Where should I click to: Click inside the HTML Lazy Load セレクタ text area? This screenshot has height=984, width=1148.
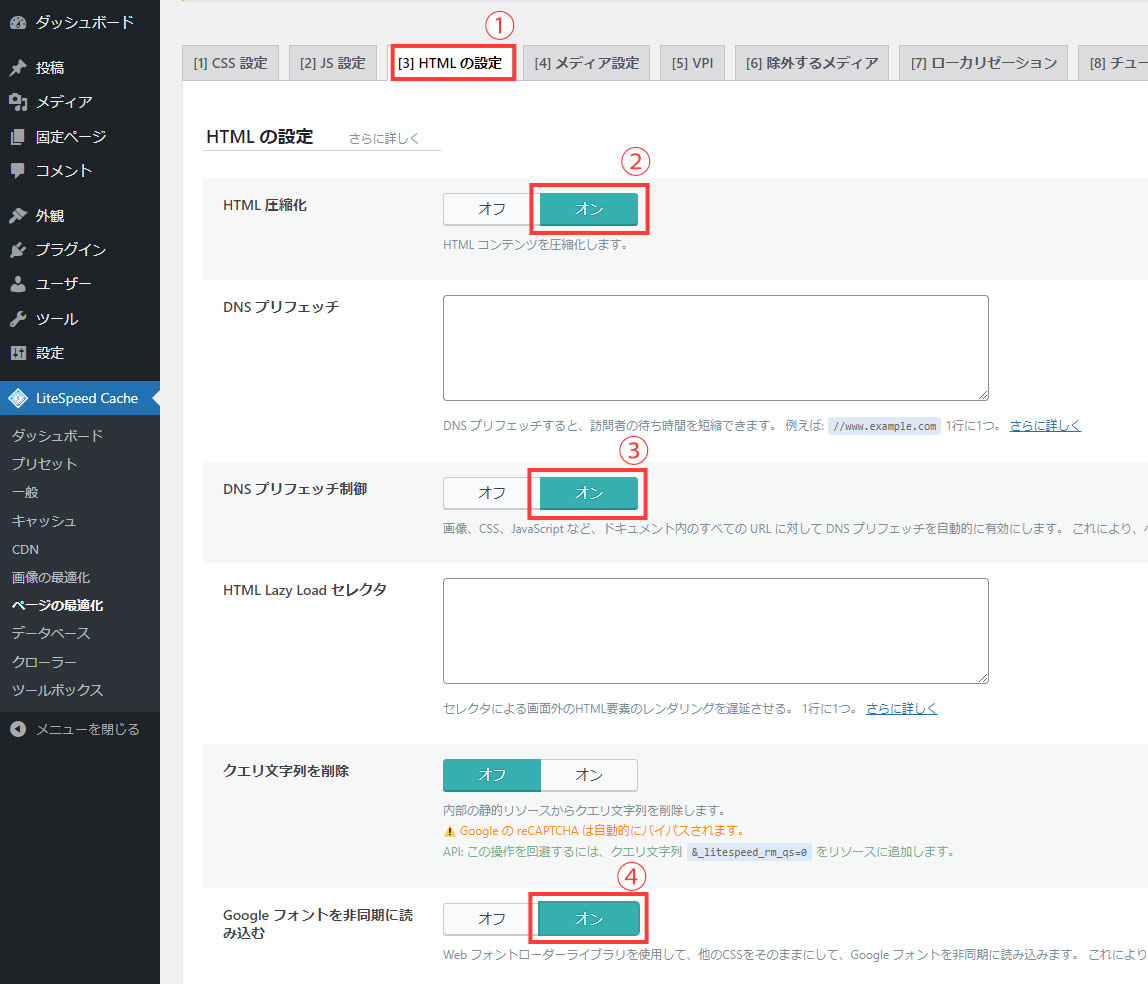[x=715, y=631]
